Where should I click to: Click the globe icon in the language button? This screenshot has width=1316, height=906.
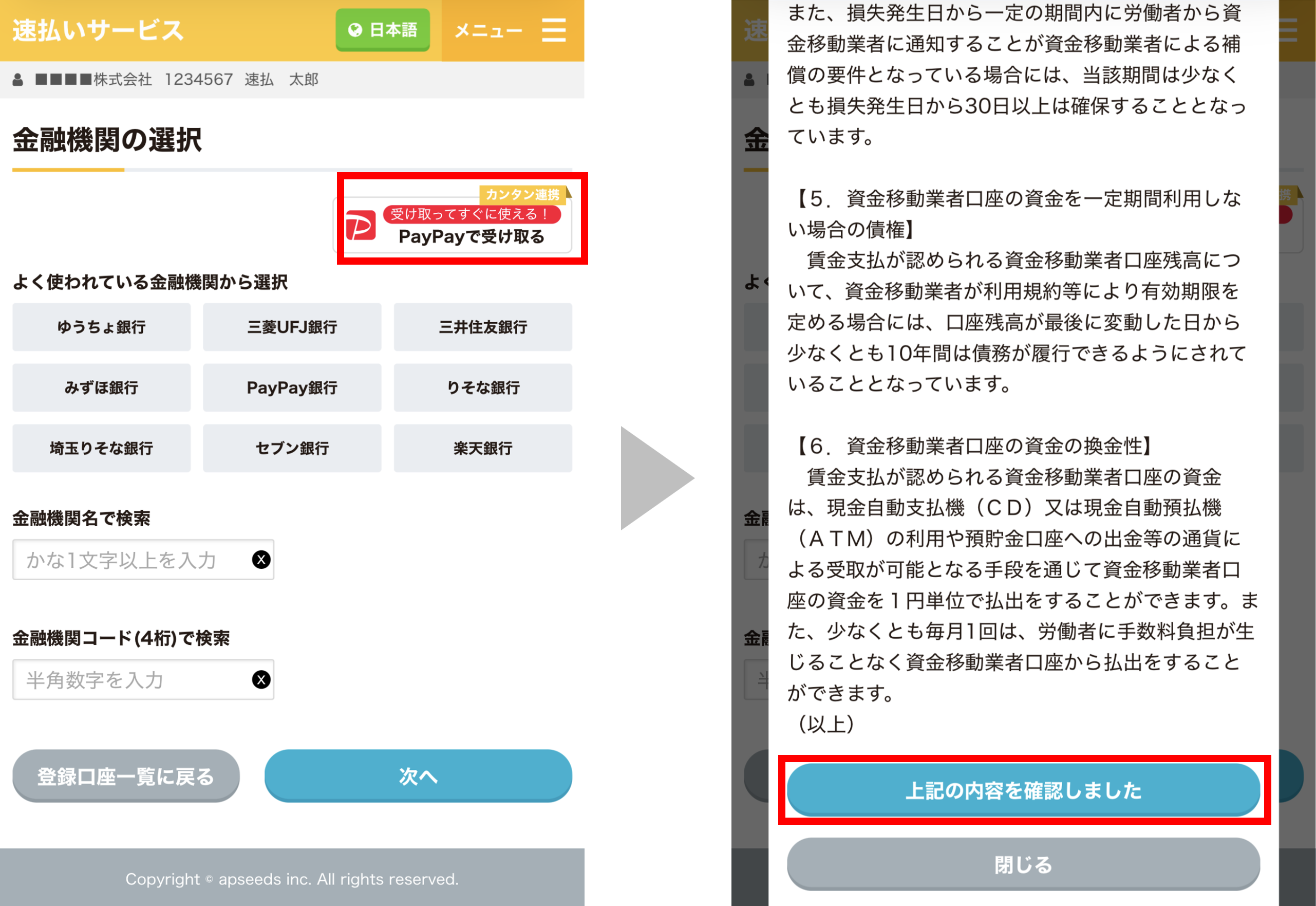(355, 30)
